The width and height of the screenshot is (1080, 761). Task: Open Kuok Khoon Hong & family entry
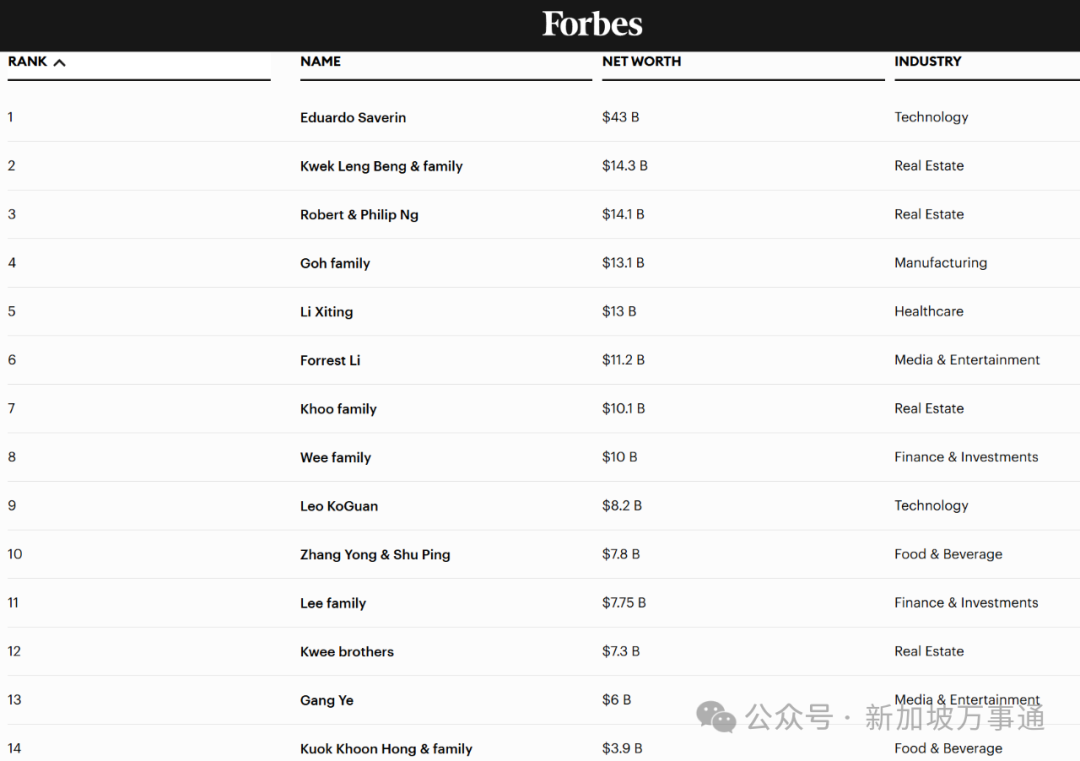[x=386, y=749]
